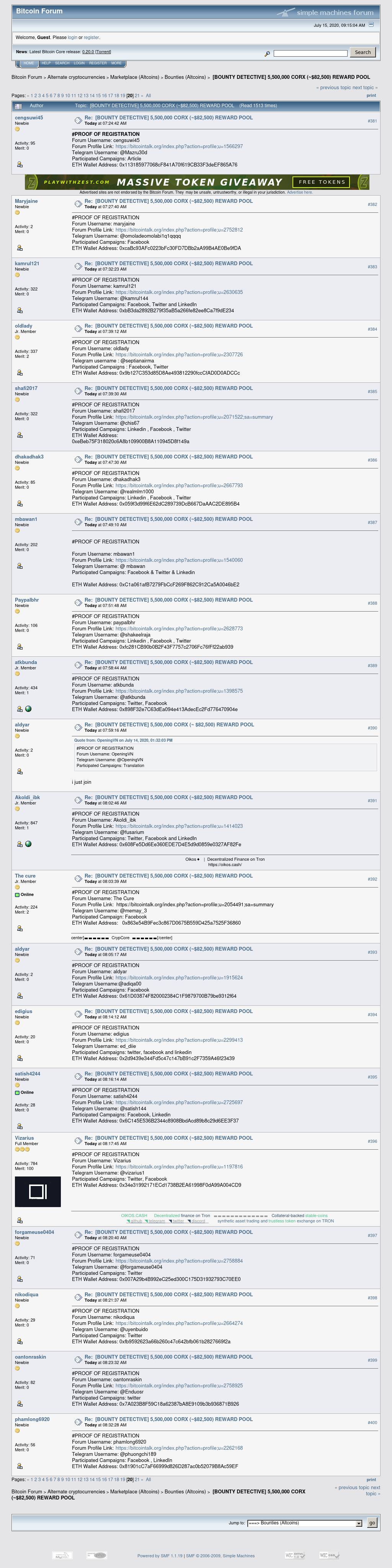Screen dimensions: 392x1568
Task: Visit Akoldi_ibk's website via globe icon
Action: click(28, 844)
